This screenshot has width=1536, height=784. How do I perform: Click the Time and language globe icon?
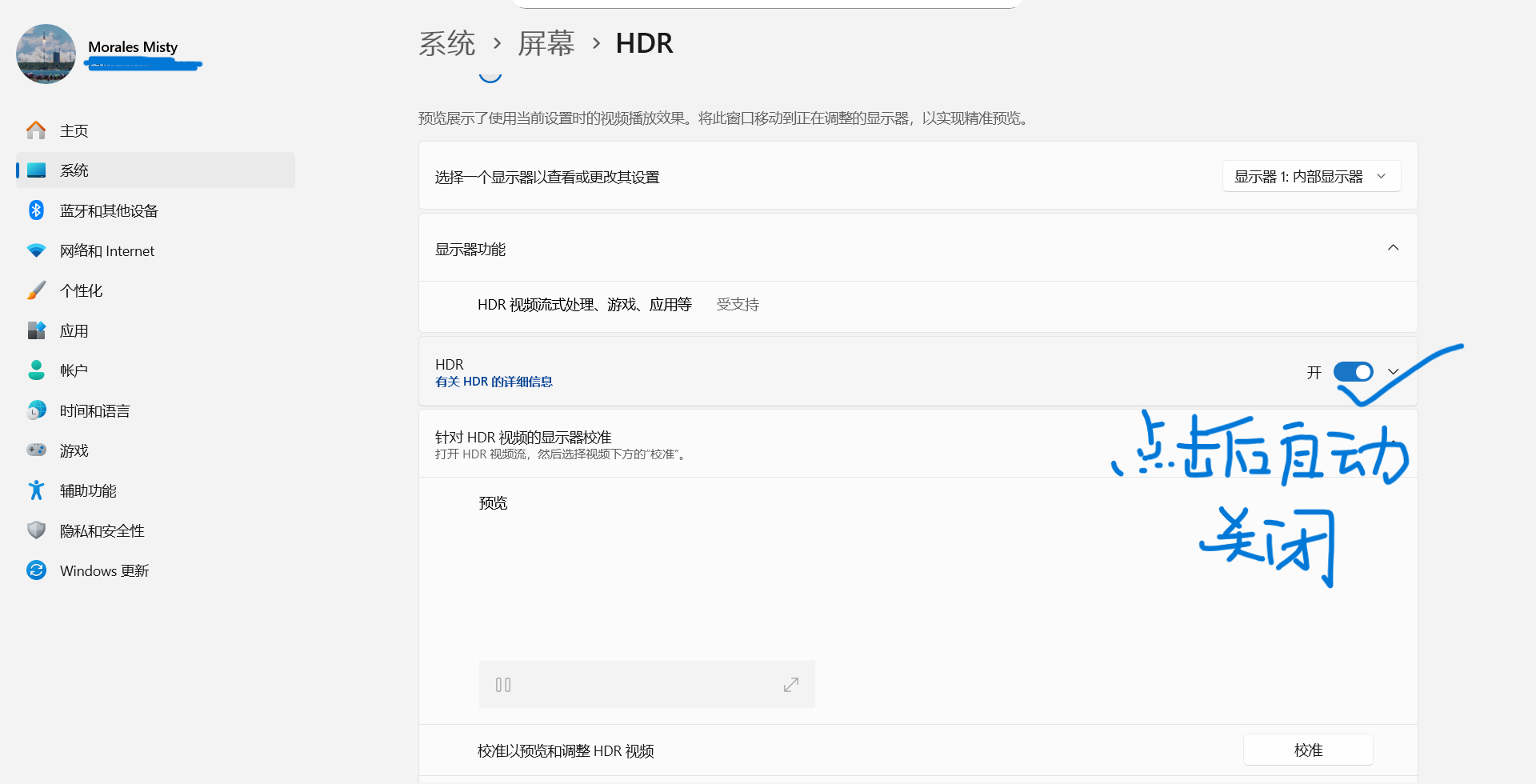pos(36,410)
